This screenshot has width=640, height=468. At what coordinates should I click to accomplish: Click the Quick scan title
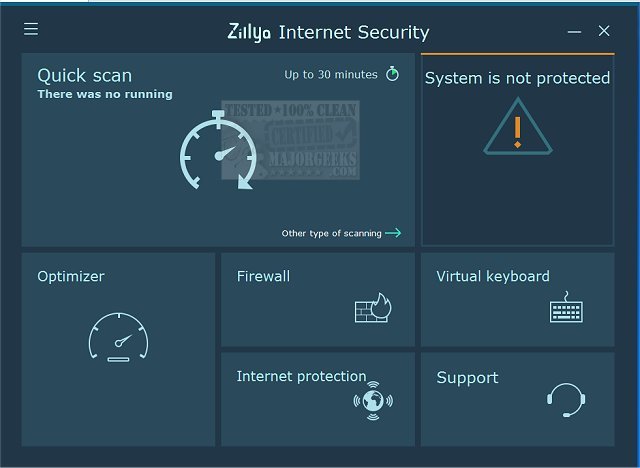tap(84, 75)
